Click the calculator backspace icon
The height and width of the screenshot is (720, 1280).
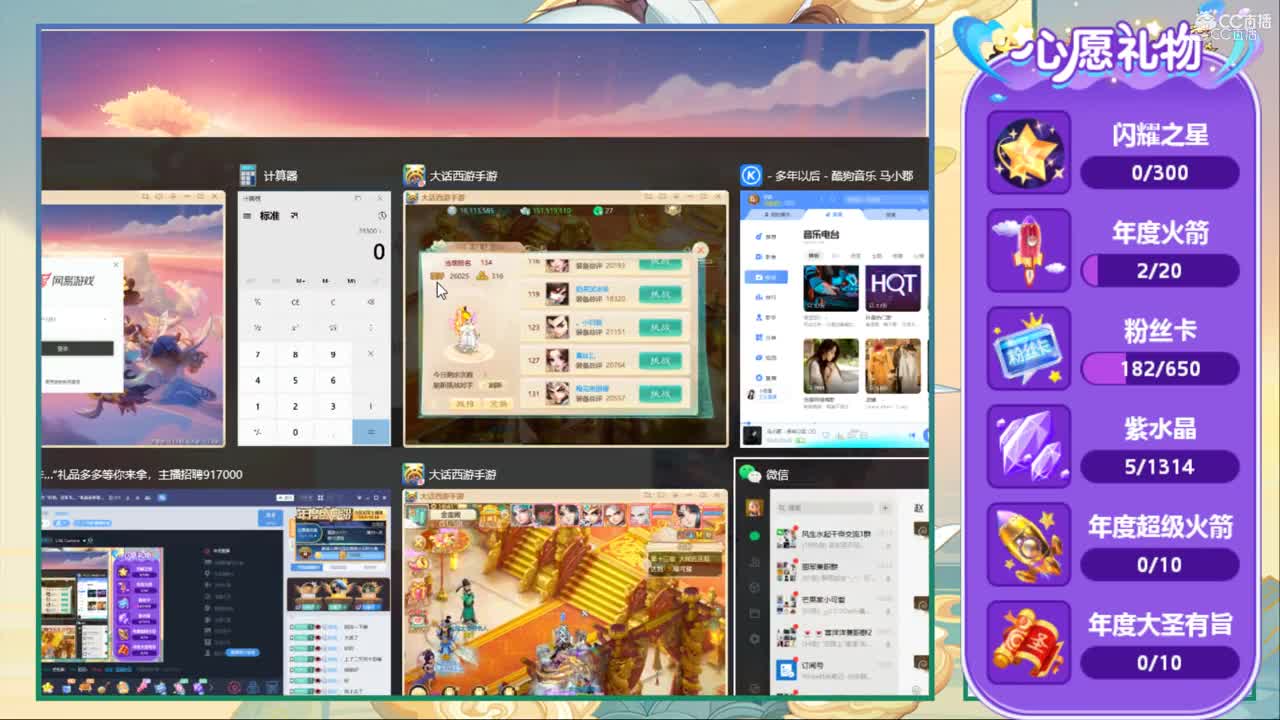pos(371,302)
